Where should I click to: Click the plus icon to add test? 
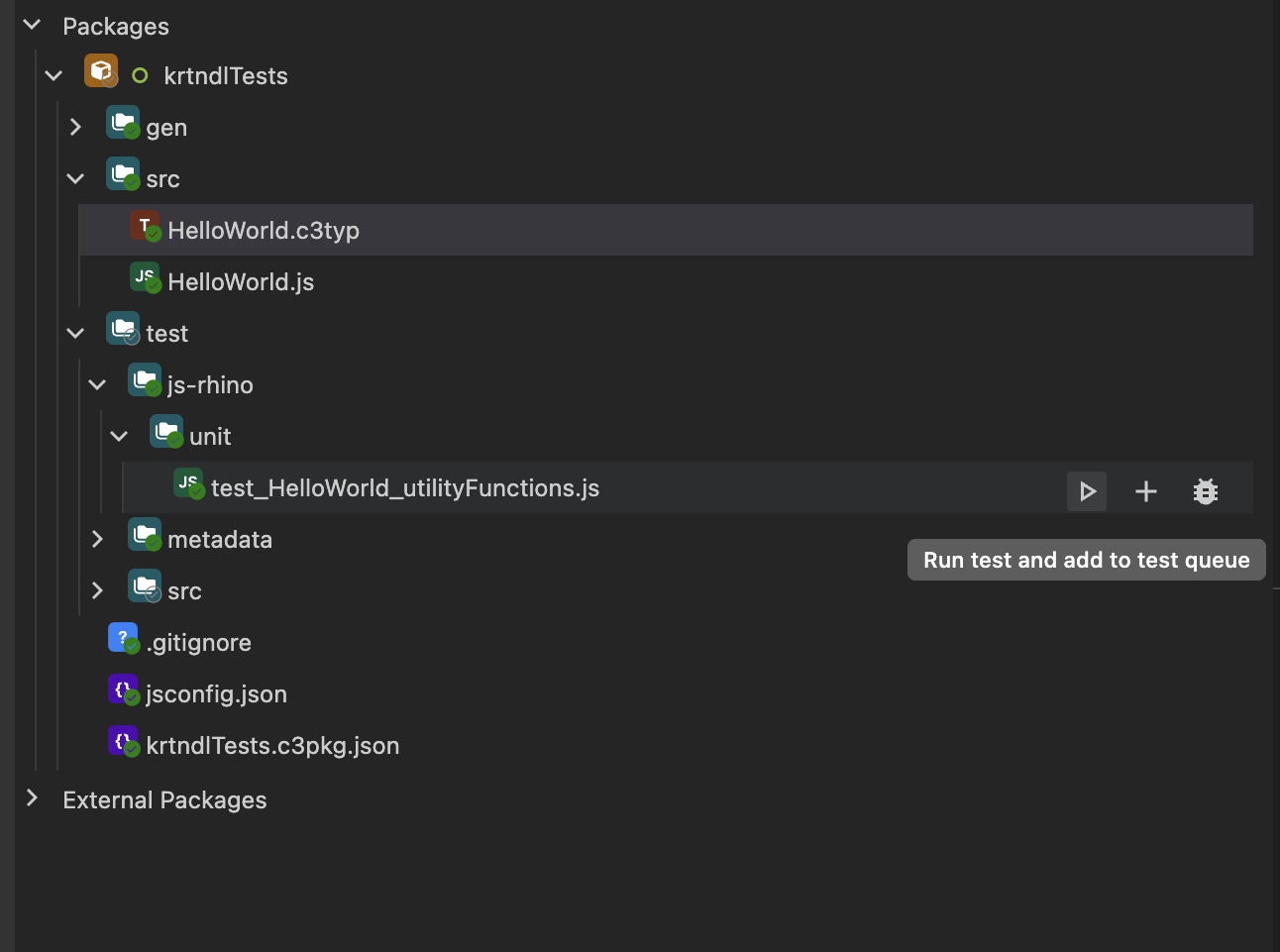[x=1145, y=489]
